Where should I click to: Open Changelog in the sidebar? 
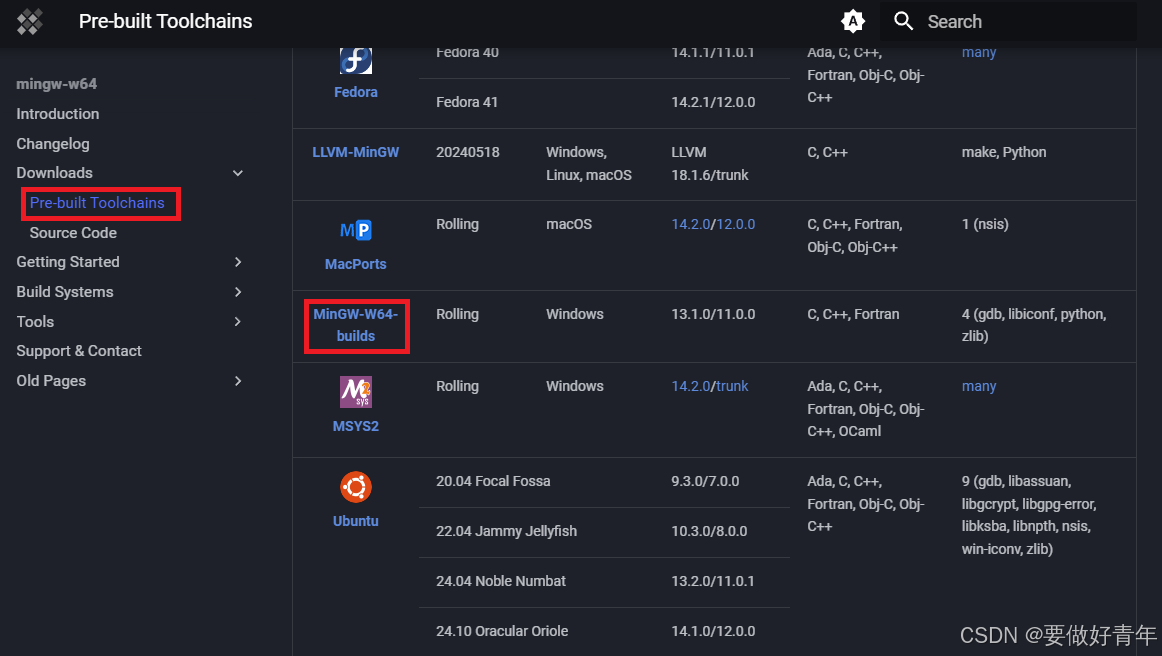53,144
